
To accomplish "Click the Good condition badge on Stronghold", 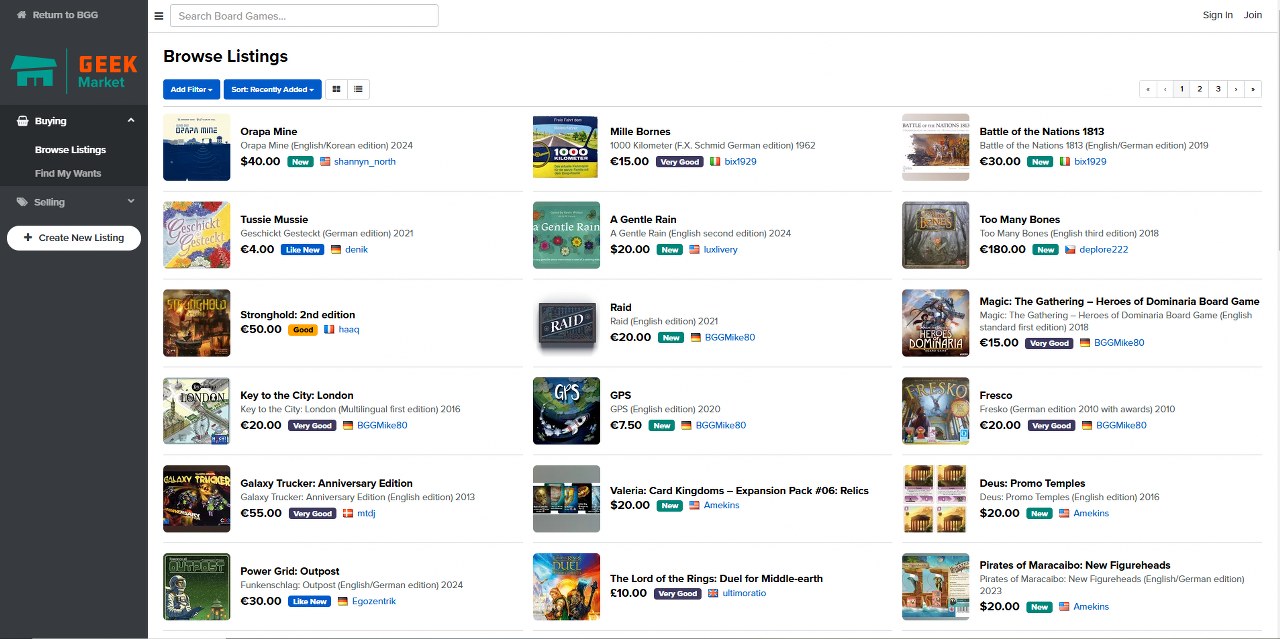I will pos(303,330).
